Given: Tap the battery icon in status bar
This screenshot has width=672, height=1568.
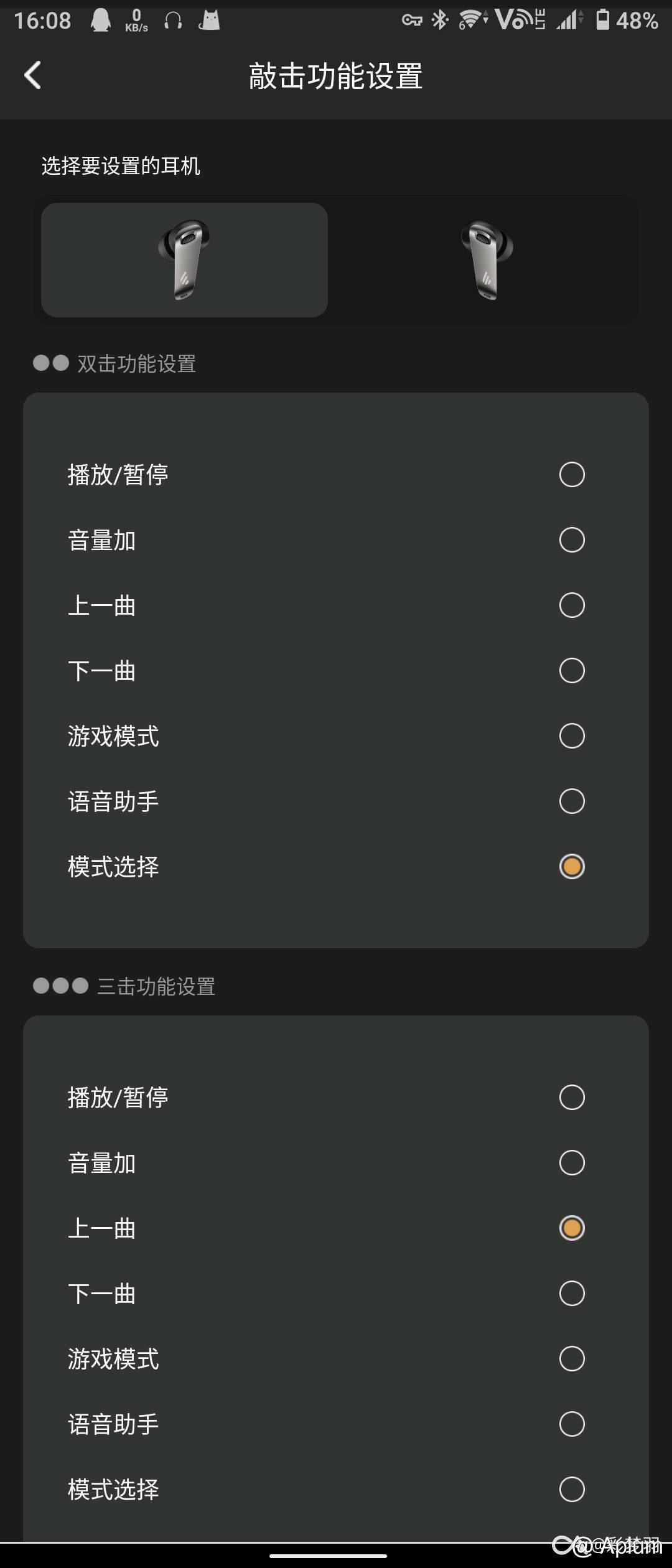Looking at the screenshot, I should tap(602, 20).
